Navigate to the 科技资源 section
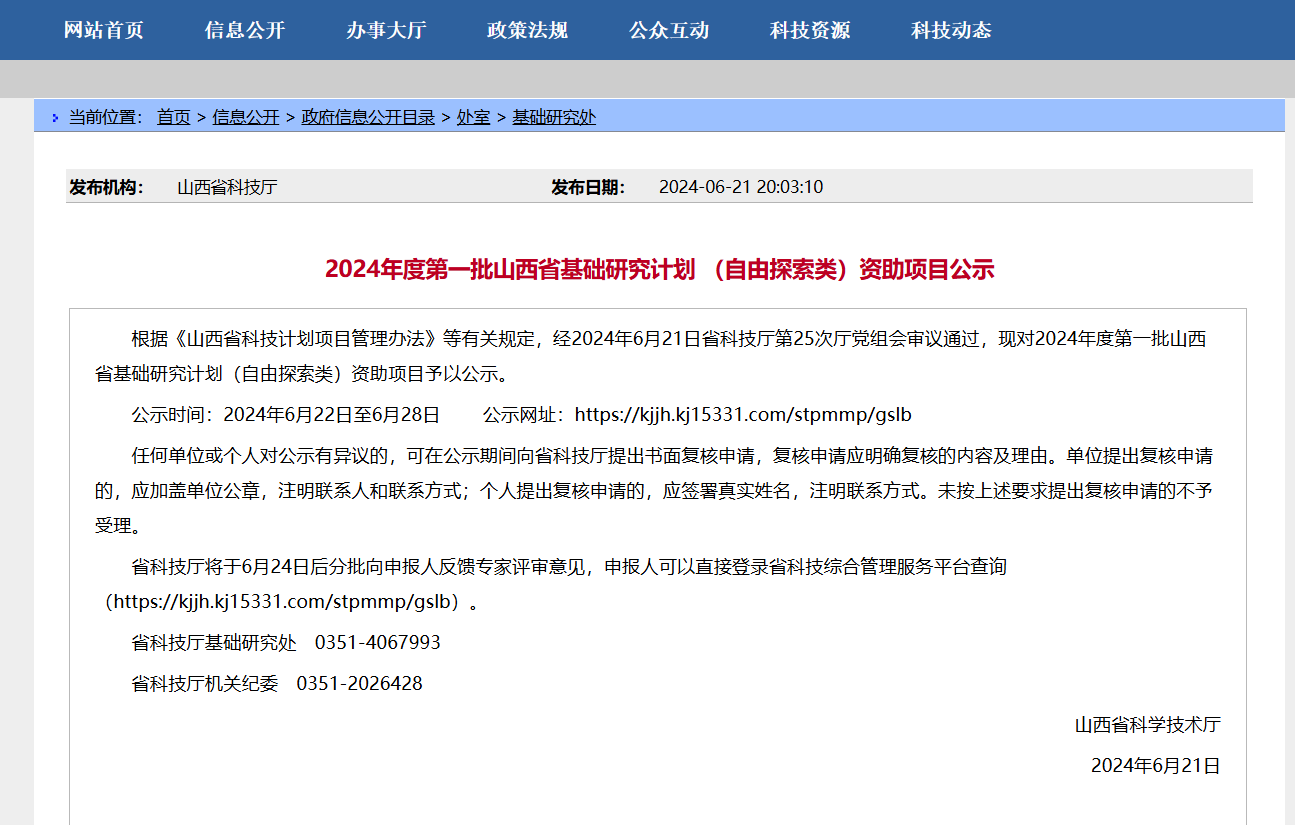This screenshot has height=825, width=1295. pyautogui.click(x=810, y=30)
